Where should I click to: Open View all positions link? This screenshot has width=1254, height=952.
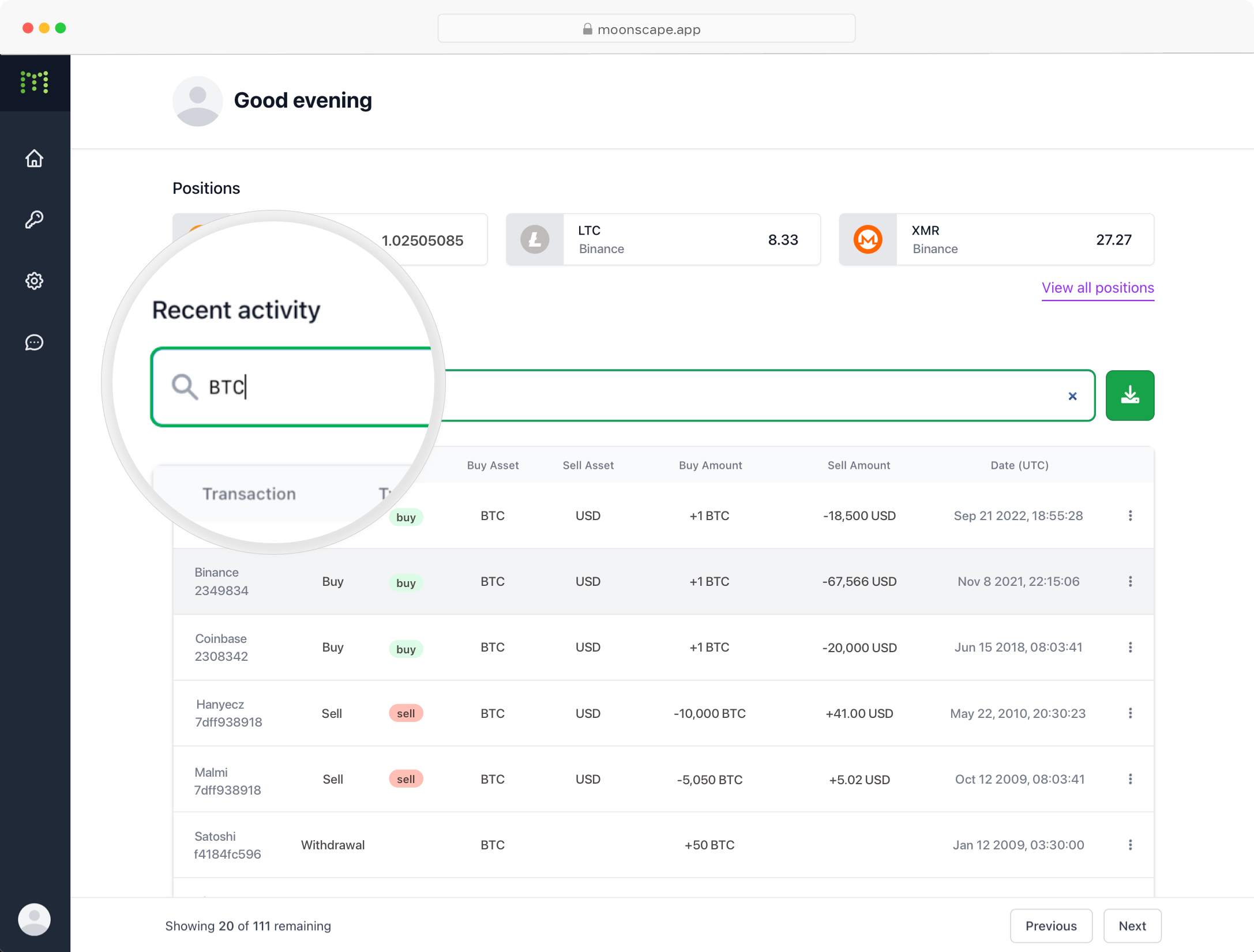[1097, 288]
